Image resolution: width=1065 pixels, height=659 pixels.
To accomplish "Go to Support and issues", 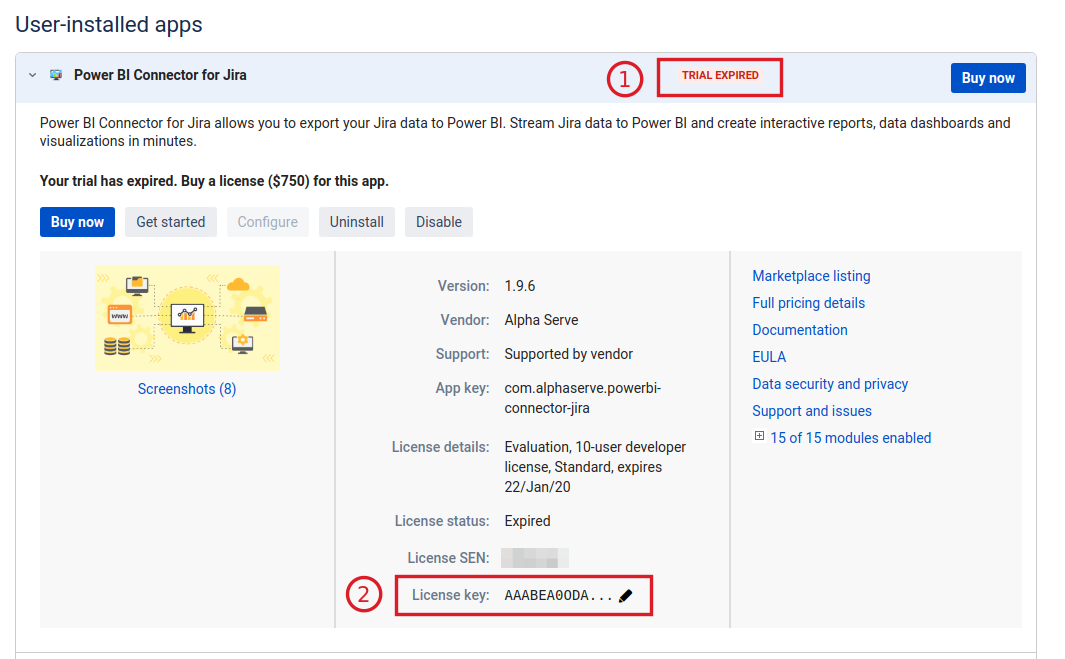I will coord(811,411).
